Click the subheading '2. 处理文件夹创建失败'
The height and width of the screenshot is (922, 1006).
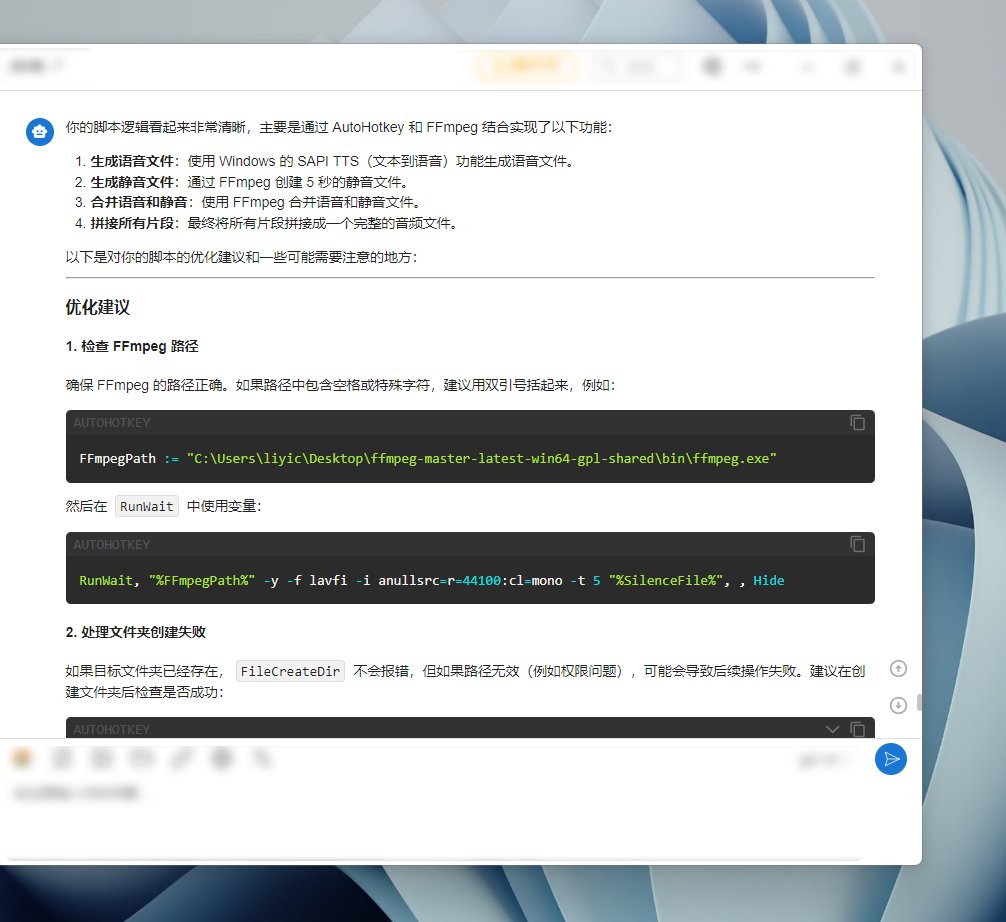point(136,632)
